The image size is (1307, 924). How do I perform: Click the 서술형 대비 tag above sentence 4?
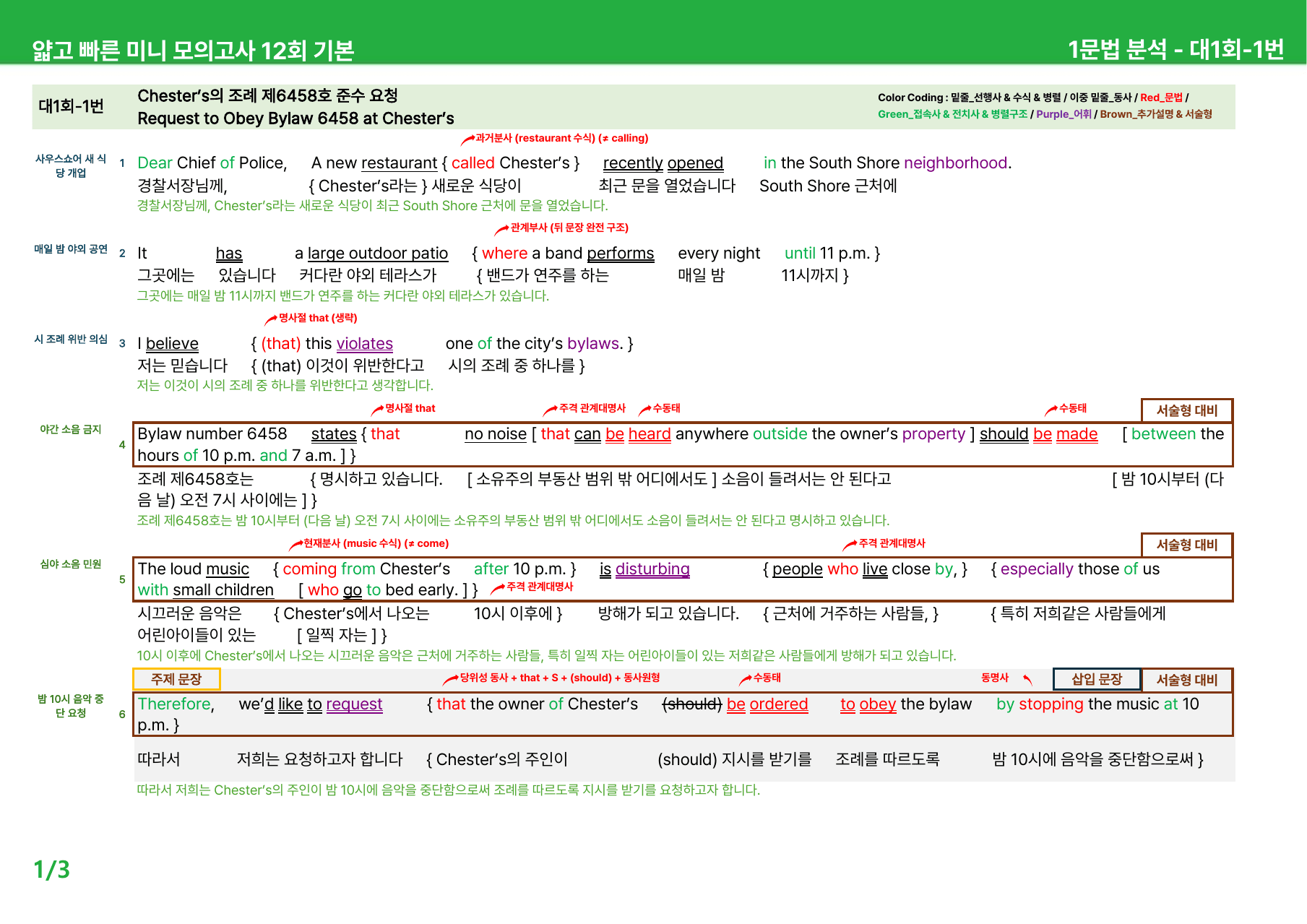(x=1186, y=410)
